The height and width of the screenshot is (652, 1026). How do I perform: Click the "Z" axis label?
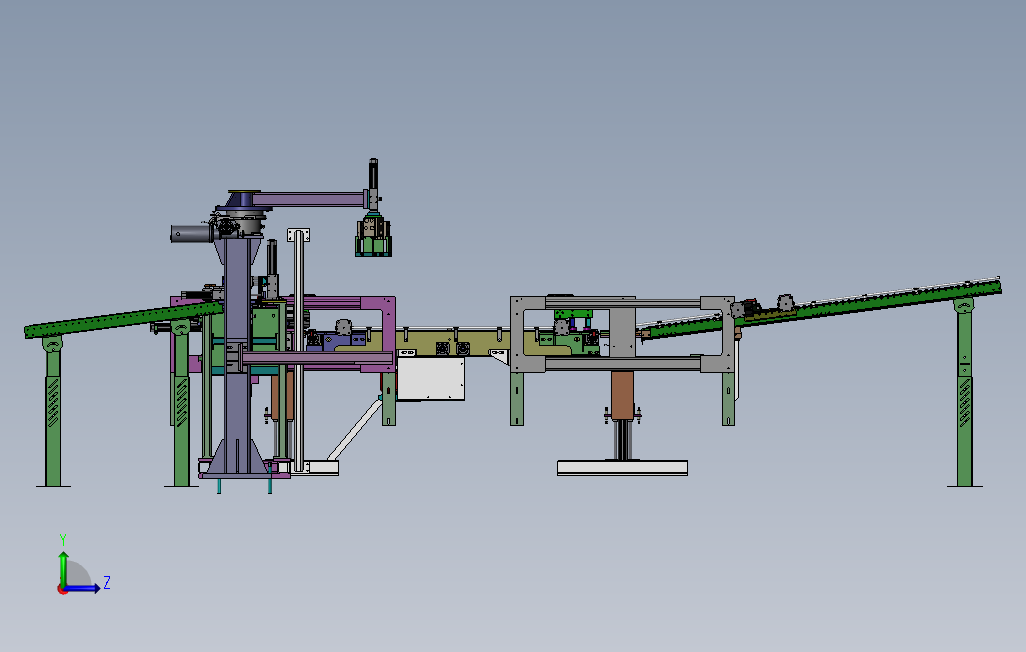click(107, 583)
